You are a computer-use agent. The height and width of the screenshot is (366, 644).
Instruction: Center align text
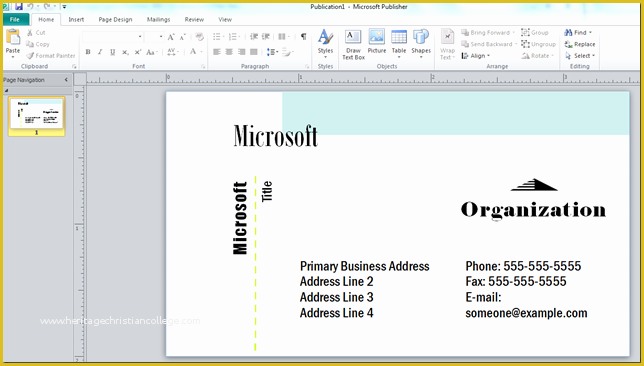pyautogui.click(x=229, y=52)
